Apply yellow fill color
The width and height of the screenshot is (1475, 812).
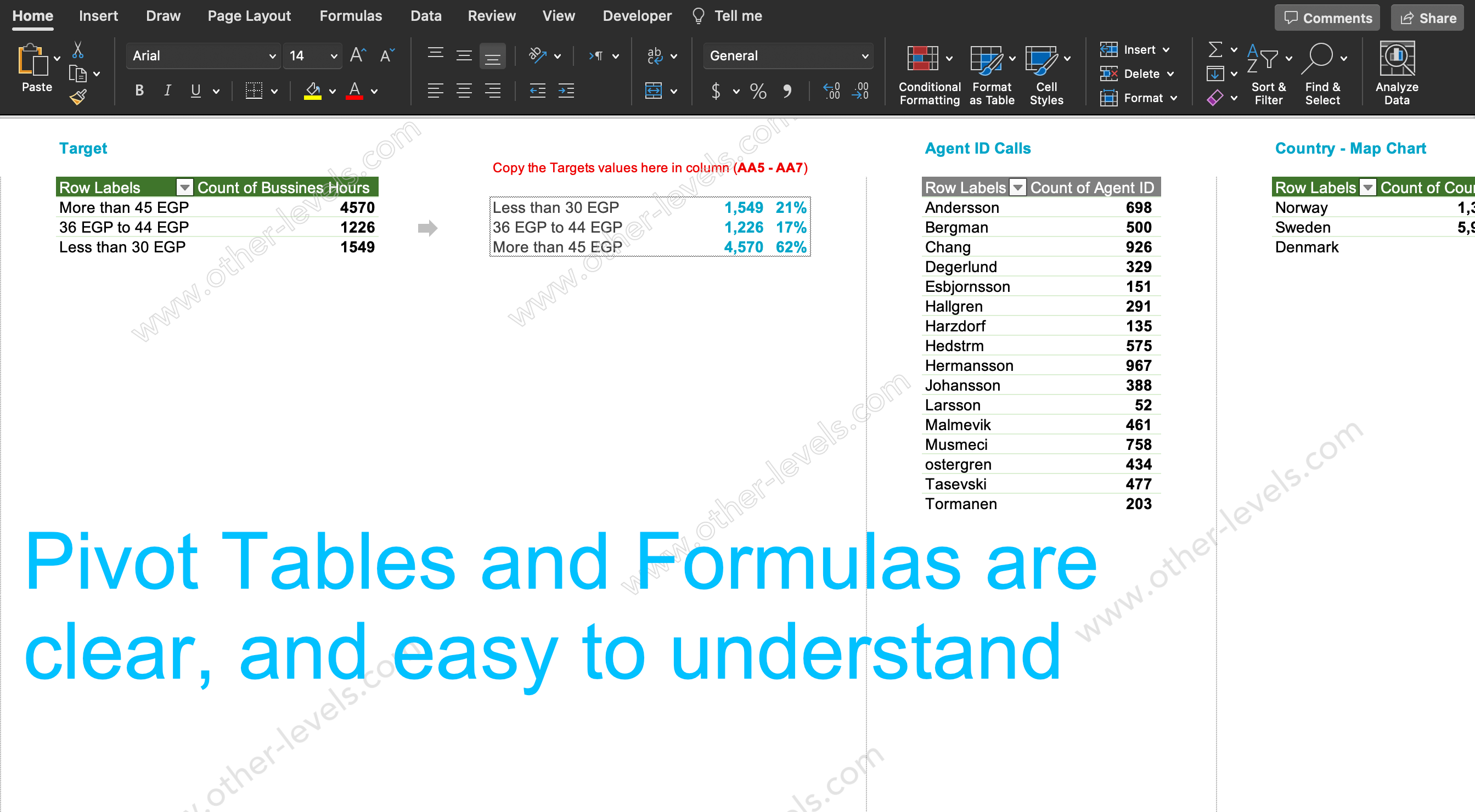[x=313, y=91]
